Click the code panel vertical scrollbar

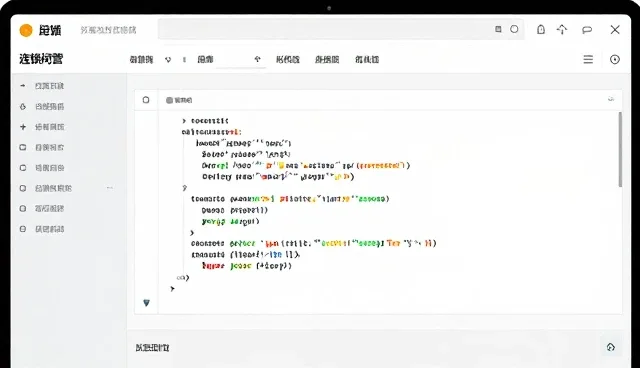pos(620,149)
